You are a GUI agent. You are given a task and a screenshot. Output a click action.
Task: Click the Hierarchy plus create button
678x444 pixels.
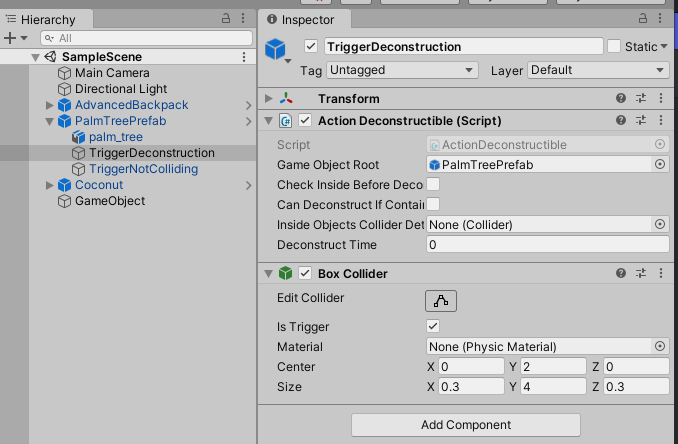coord(10,38)
